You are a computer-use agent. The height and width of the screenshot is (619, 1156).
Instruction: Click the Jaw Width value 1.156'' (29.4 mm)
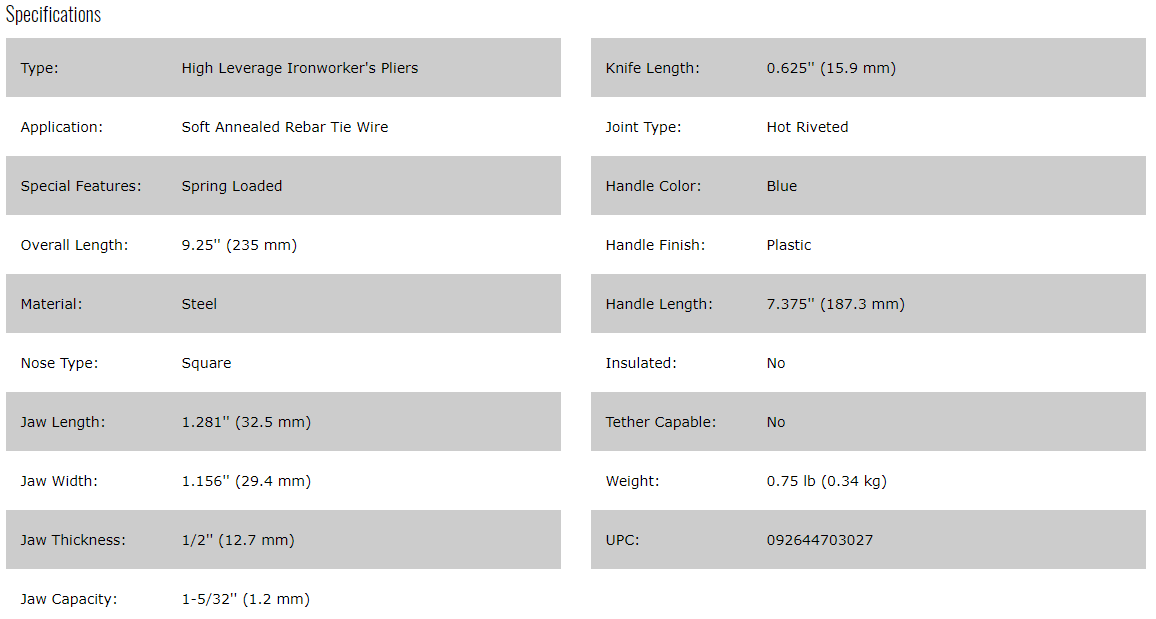point(246,481)
